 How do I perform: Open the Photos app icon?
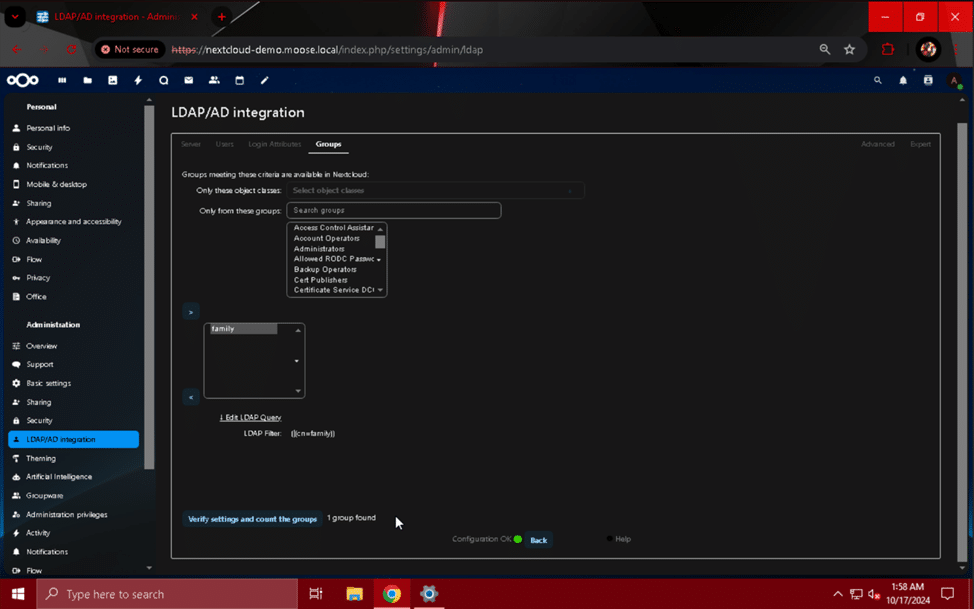pyautogui.click(x=112, y=80)
